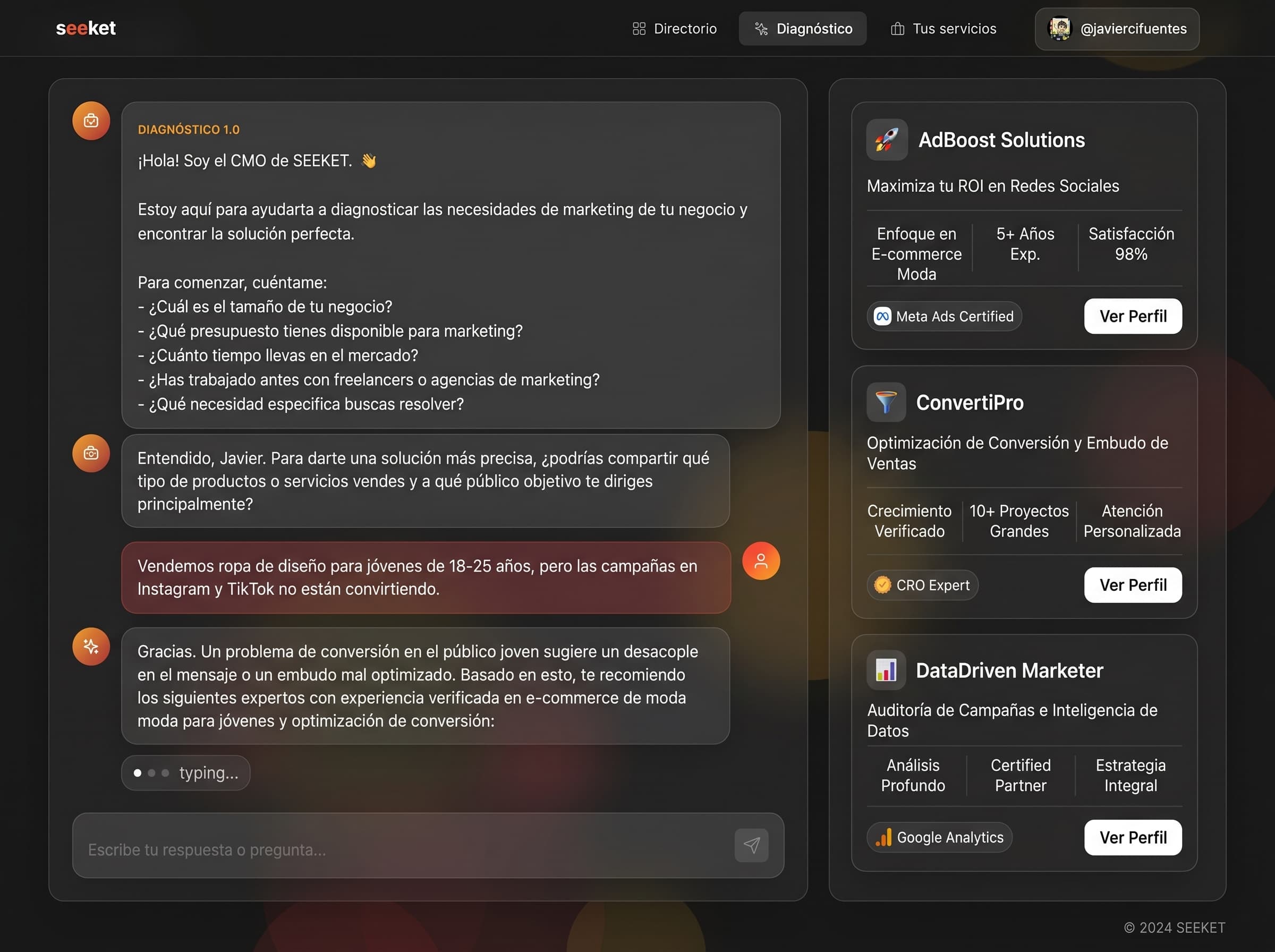Click the CRO Expert badge
This screenshot has height=952, width=1275.
[x=922, y=585]
